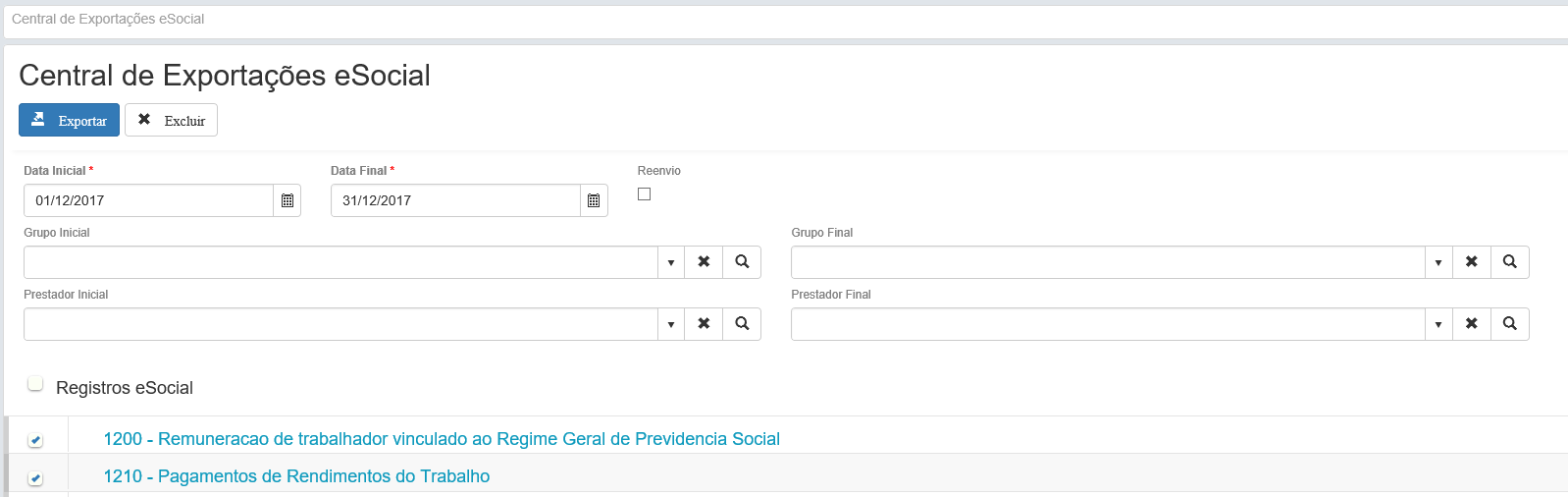Viewport: 1568px width, 497px height.
Task: Open calendar picker for Data Inicial
Action: 287,200
